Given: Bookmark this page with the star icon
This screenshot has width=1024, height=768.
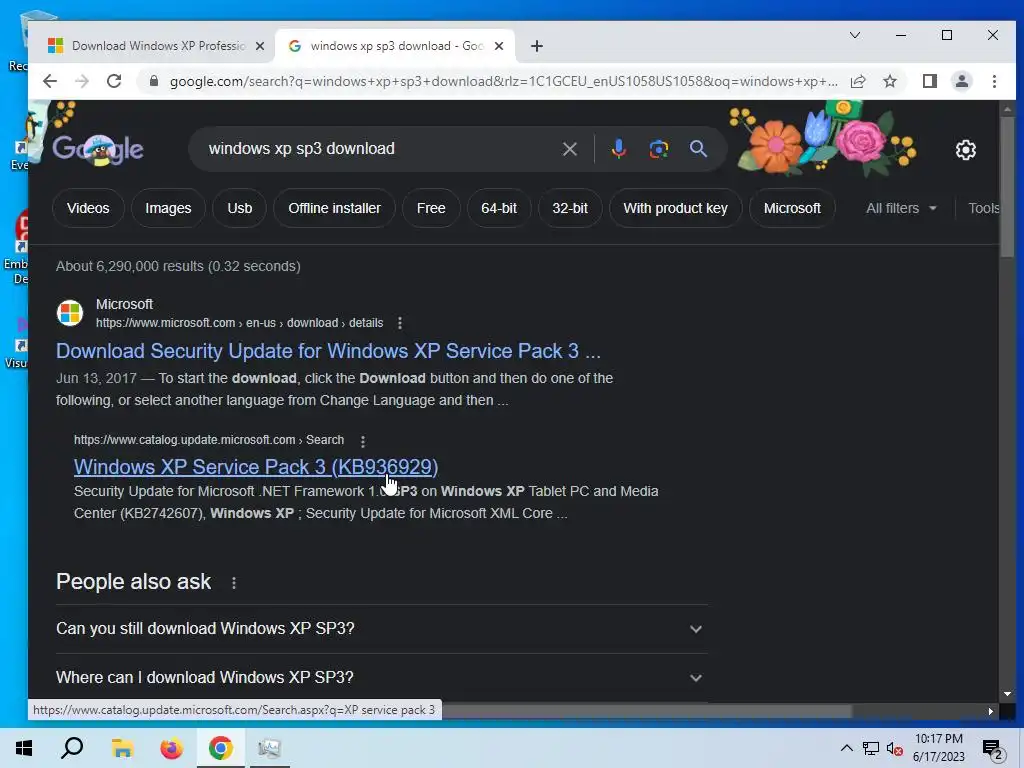Looking at the screenshot, I should pyautogui.click(x=889, y=81).
